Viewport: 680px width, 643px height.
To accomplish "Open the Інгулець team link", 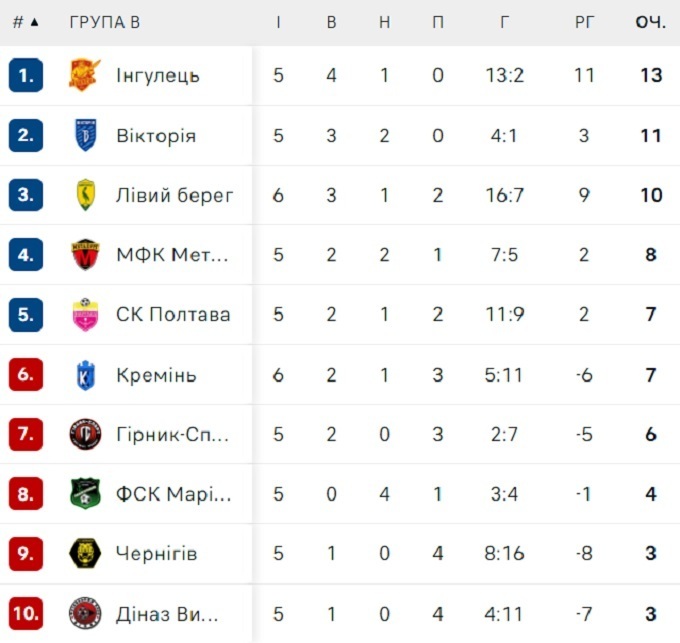I will (x=158, y=75).
